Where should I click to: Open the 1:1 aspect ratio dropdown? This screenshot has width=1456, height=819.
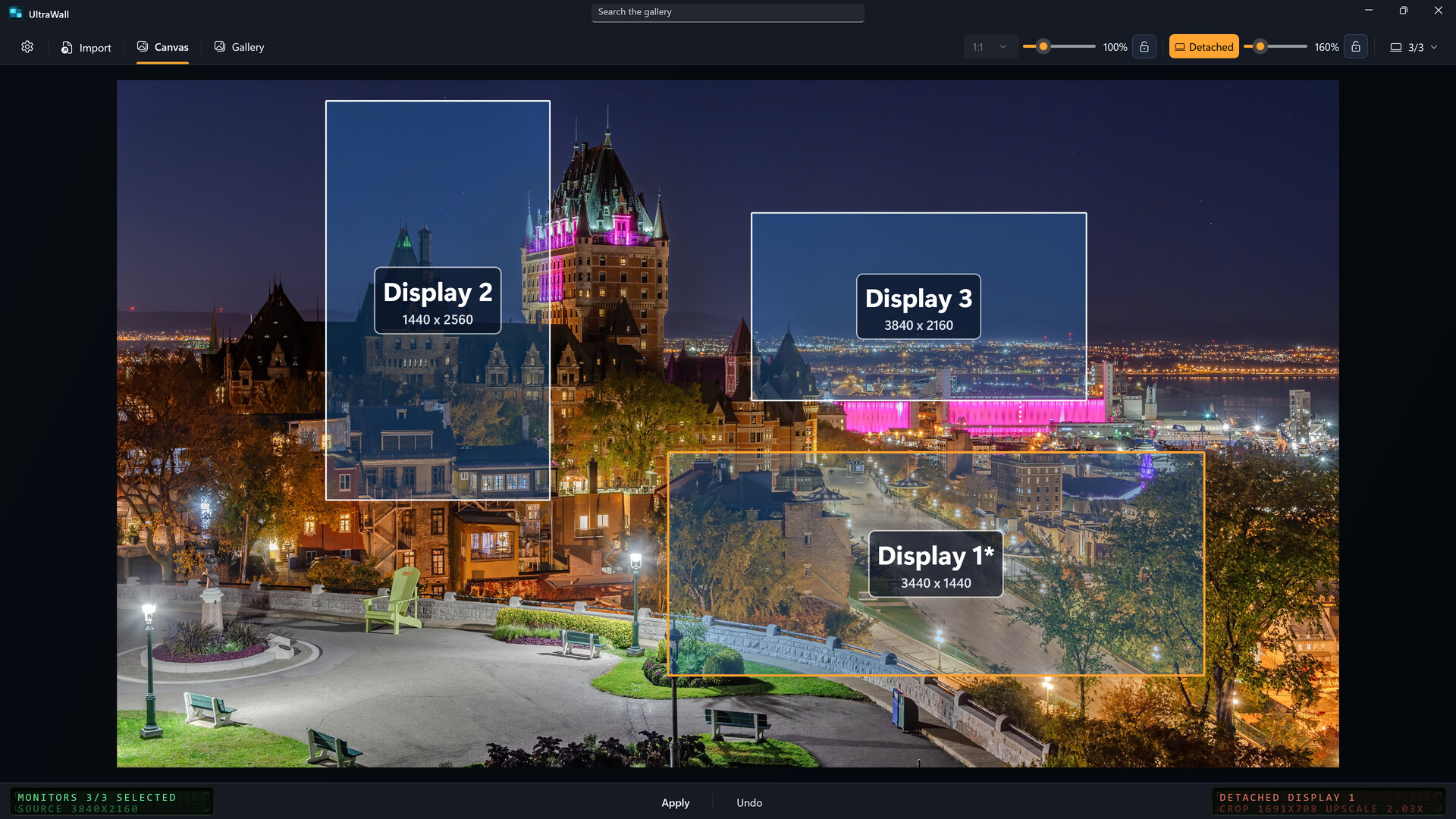990,47
